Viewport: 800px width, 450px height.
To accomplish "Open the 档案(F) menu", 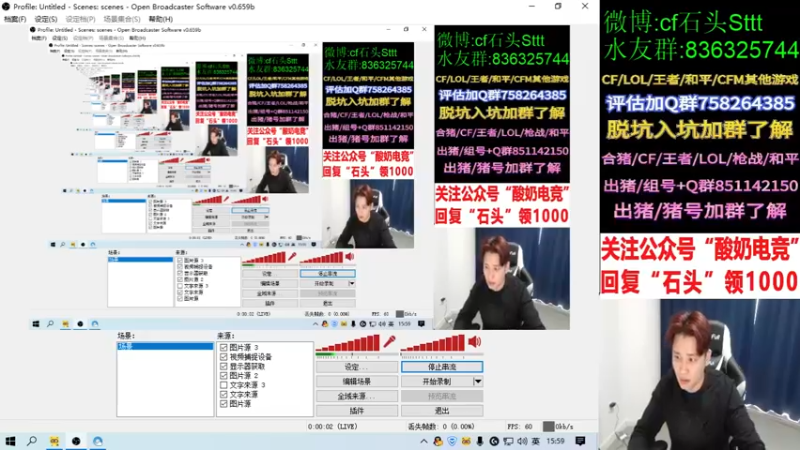I will point(15,19).
